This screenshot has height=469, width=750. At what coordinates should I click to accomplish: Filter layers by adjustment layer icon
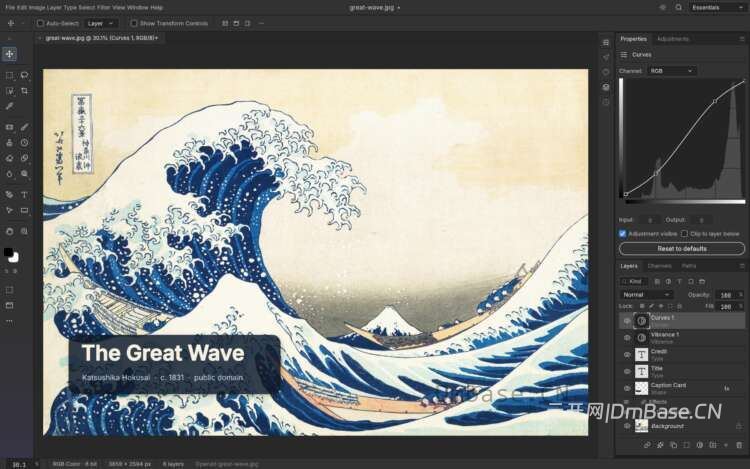tap(668, 282)
